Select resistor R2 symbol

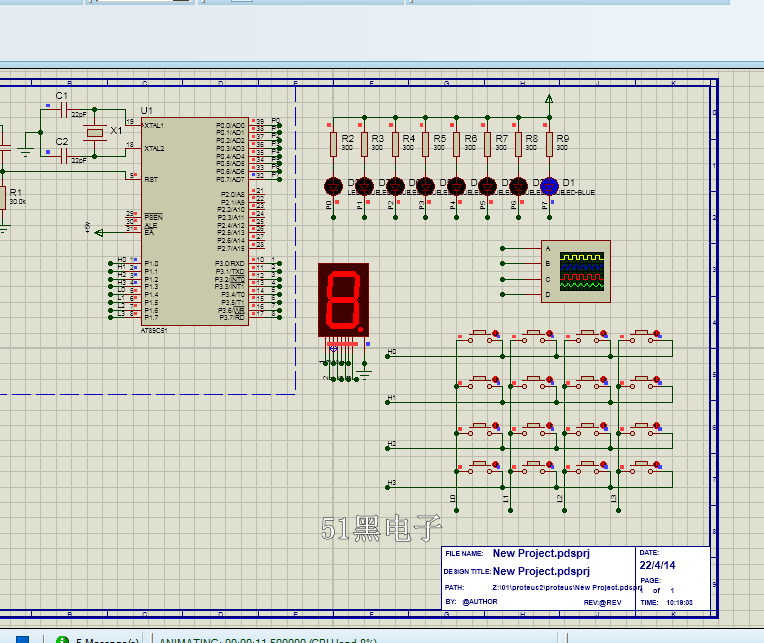pyautogui.click(x=333, y=144)
